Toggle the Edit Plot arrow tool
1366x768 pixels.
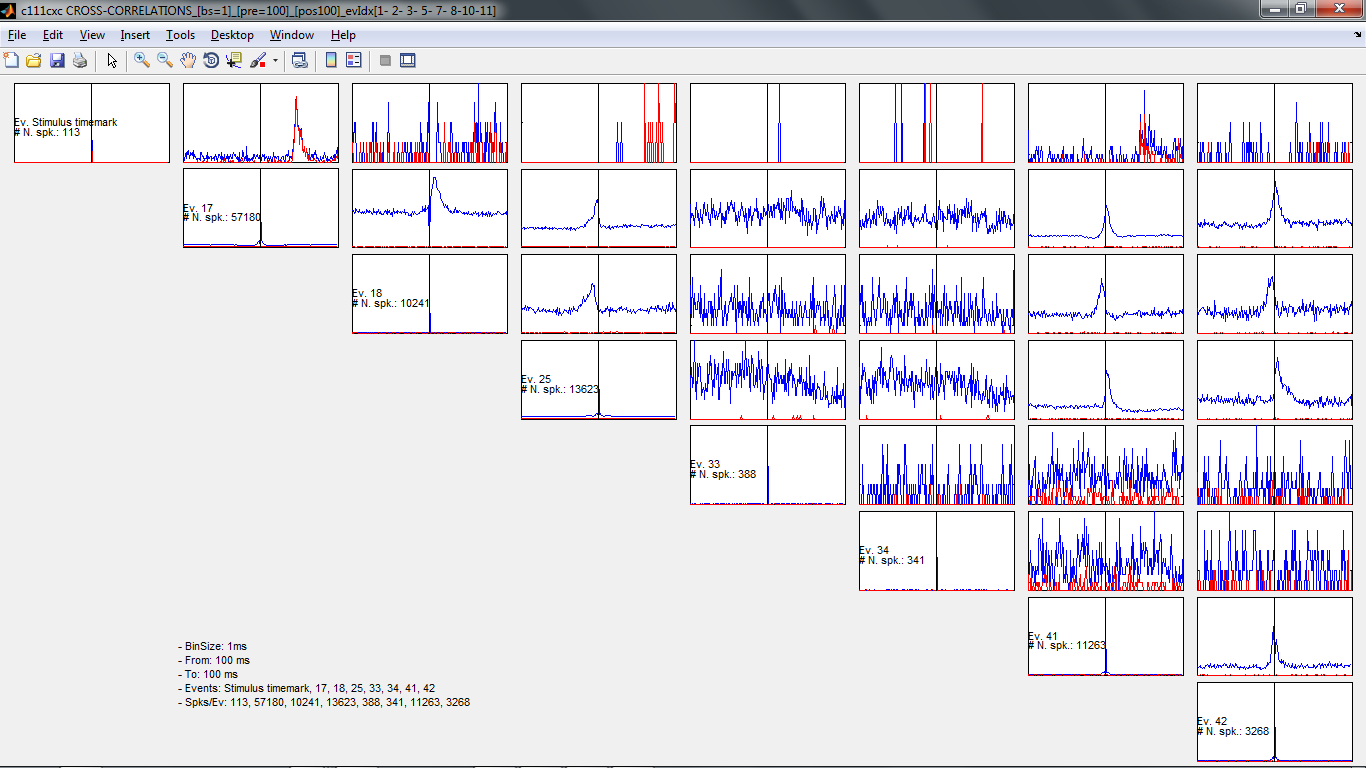tap(112, 61)
